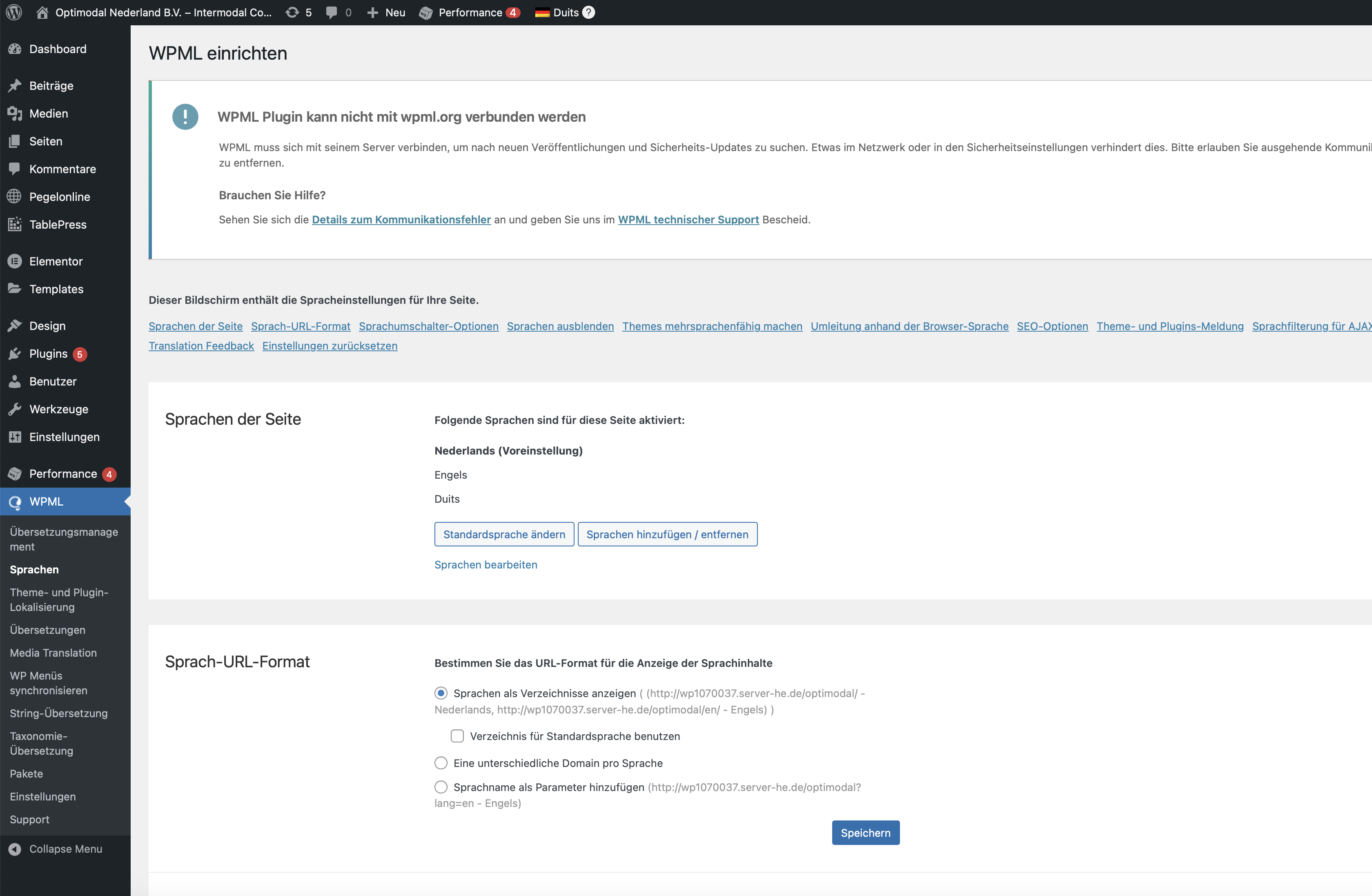Viewport: 1372px width, 896px height.
Task: Jump to Sprach-URL-Format anchor link
Action: pos(301,326)
